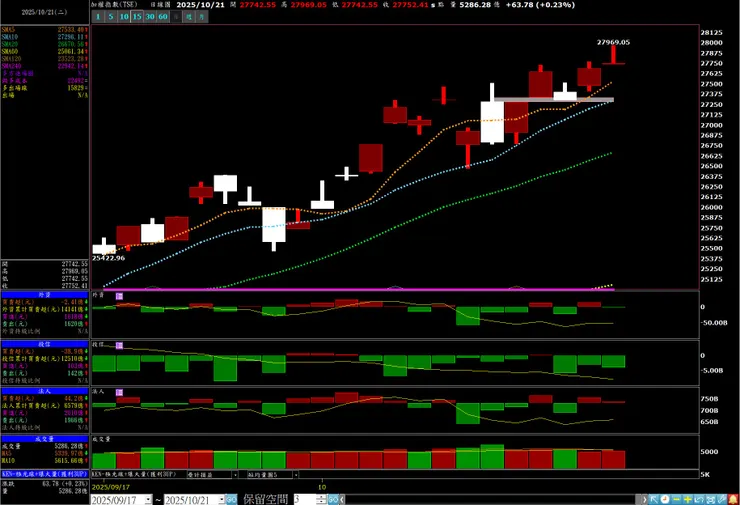Open the 法人 blue header tab
The width and height of the screenshot is (740, 505).
click(x=45, y=391)
